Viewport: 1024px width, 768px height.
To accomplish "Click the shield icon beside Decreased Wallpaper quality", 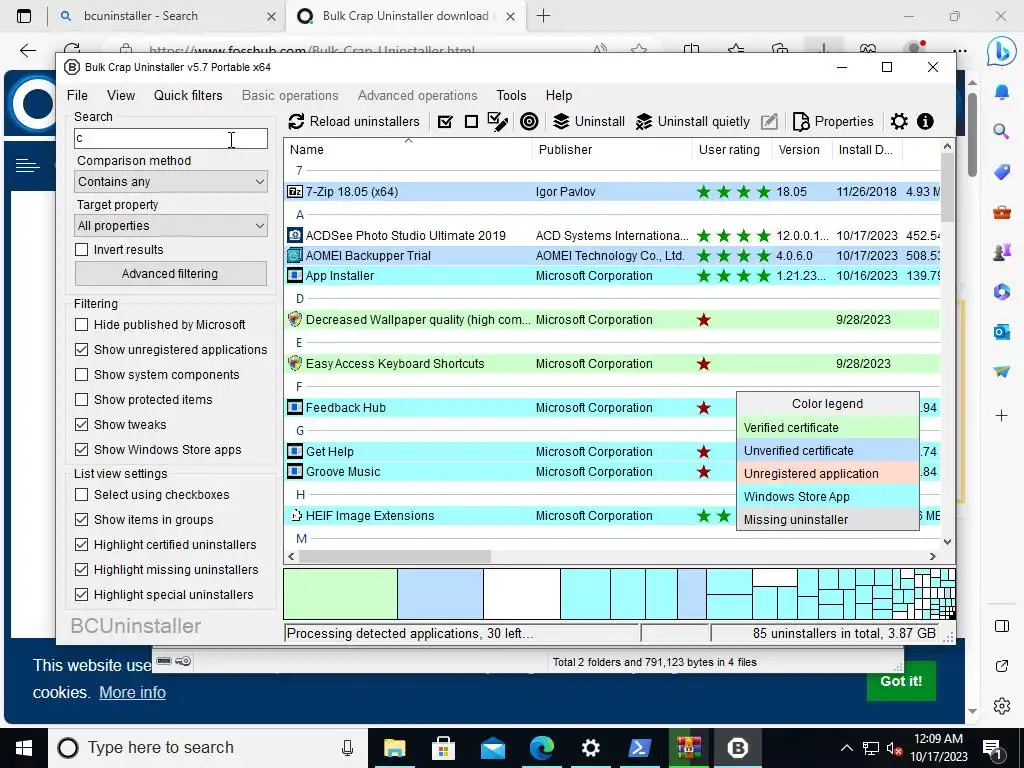I will click(295, 319).
